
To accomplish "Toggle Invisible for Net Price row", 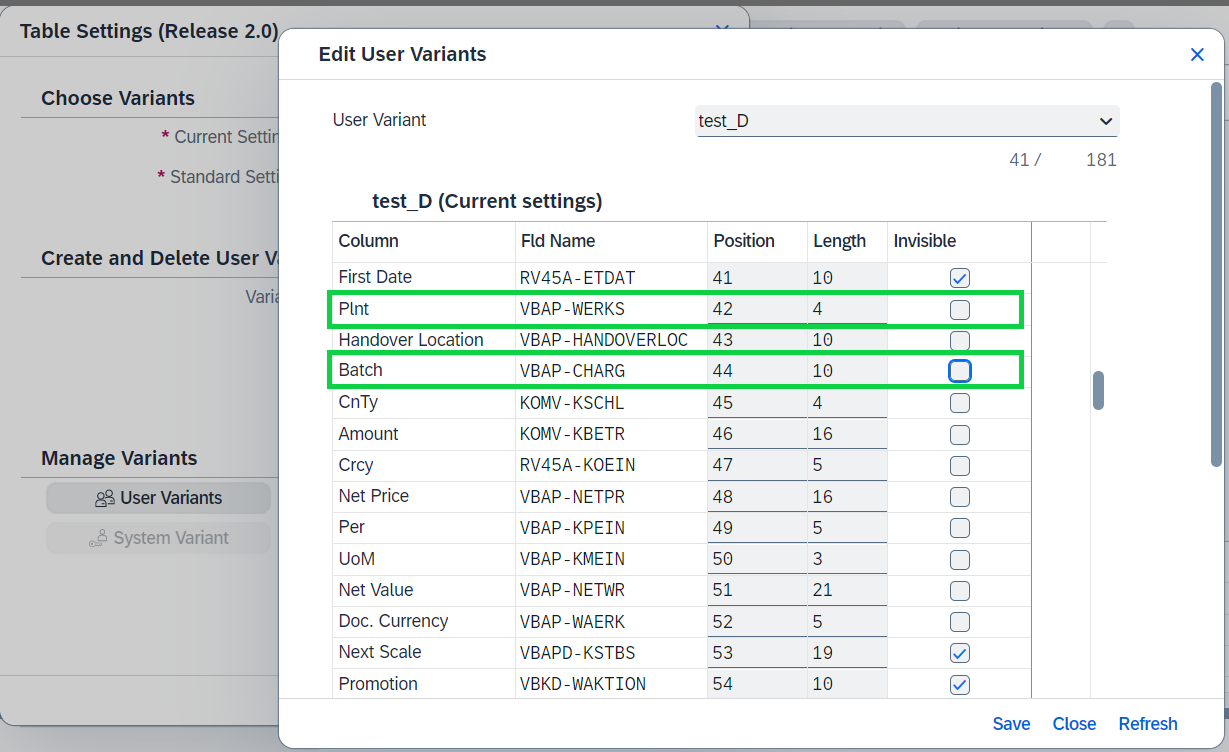I will tap(960, 496).
